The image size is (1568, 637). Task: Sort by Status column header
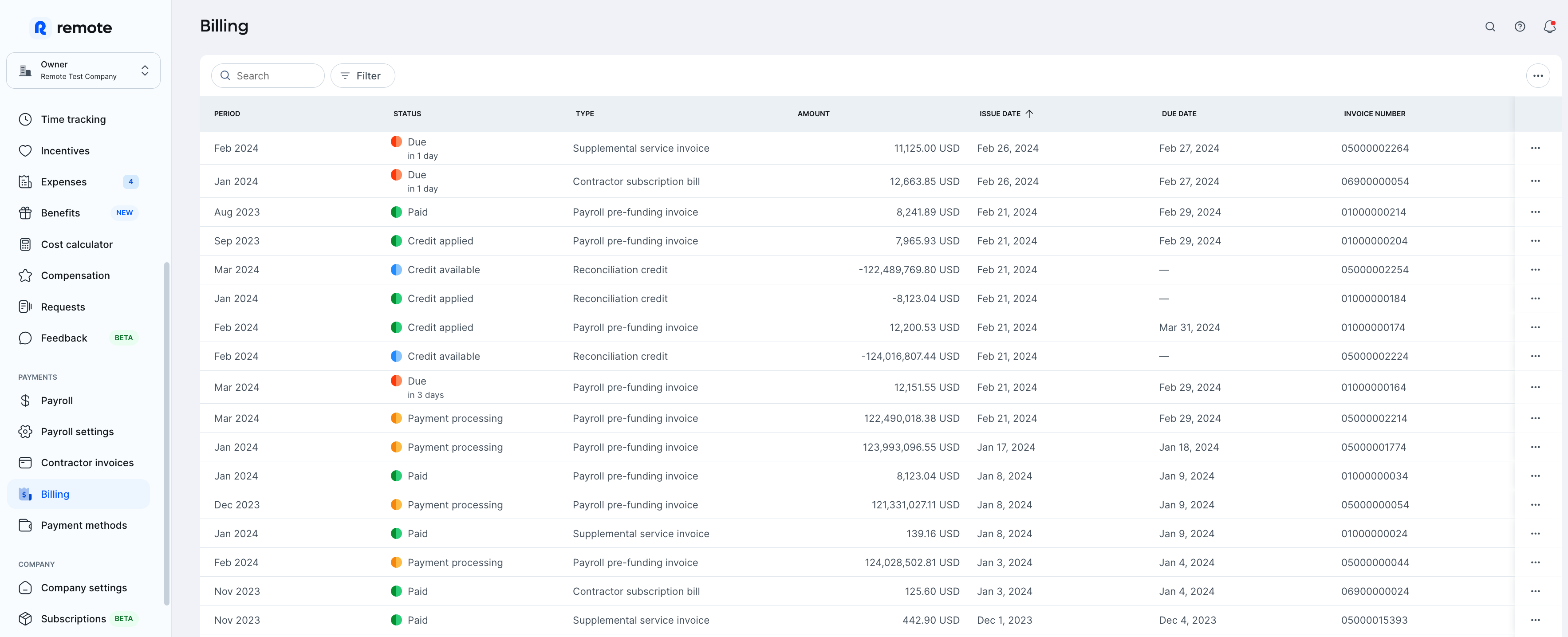coord(406,114)
